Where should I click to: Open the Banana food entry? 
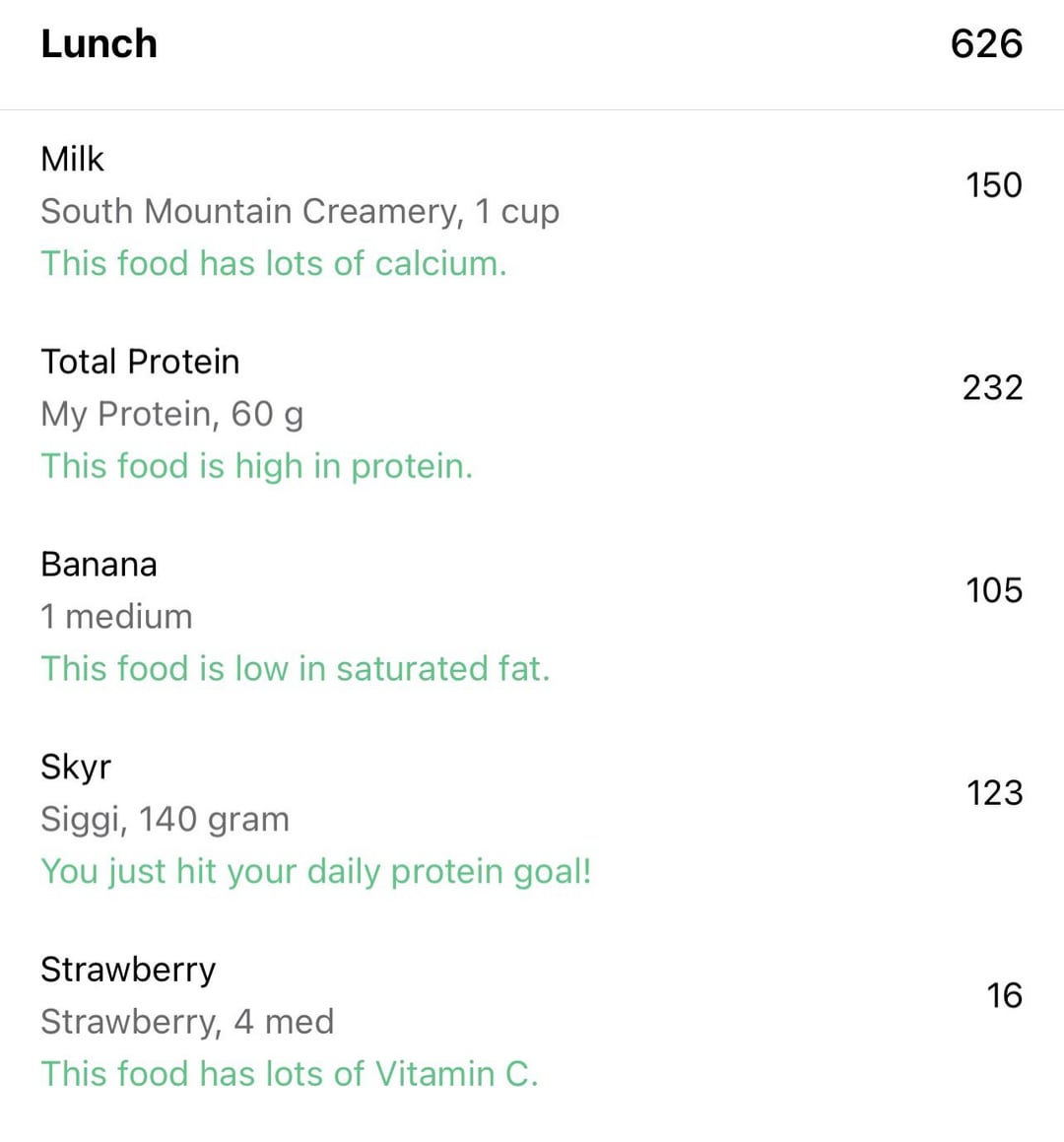tap(99, 565)
